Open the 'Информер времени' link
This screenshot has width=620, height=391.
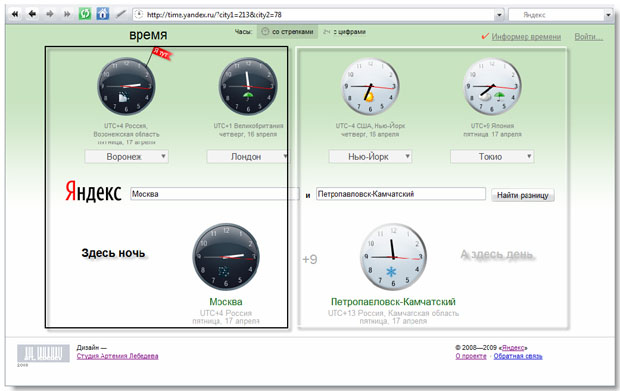[x=526, y=36]
